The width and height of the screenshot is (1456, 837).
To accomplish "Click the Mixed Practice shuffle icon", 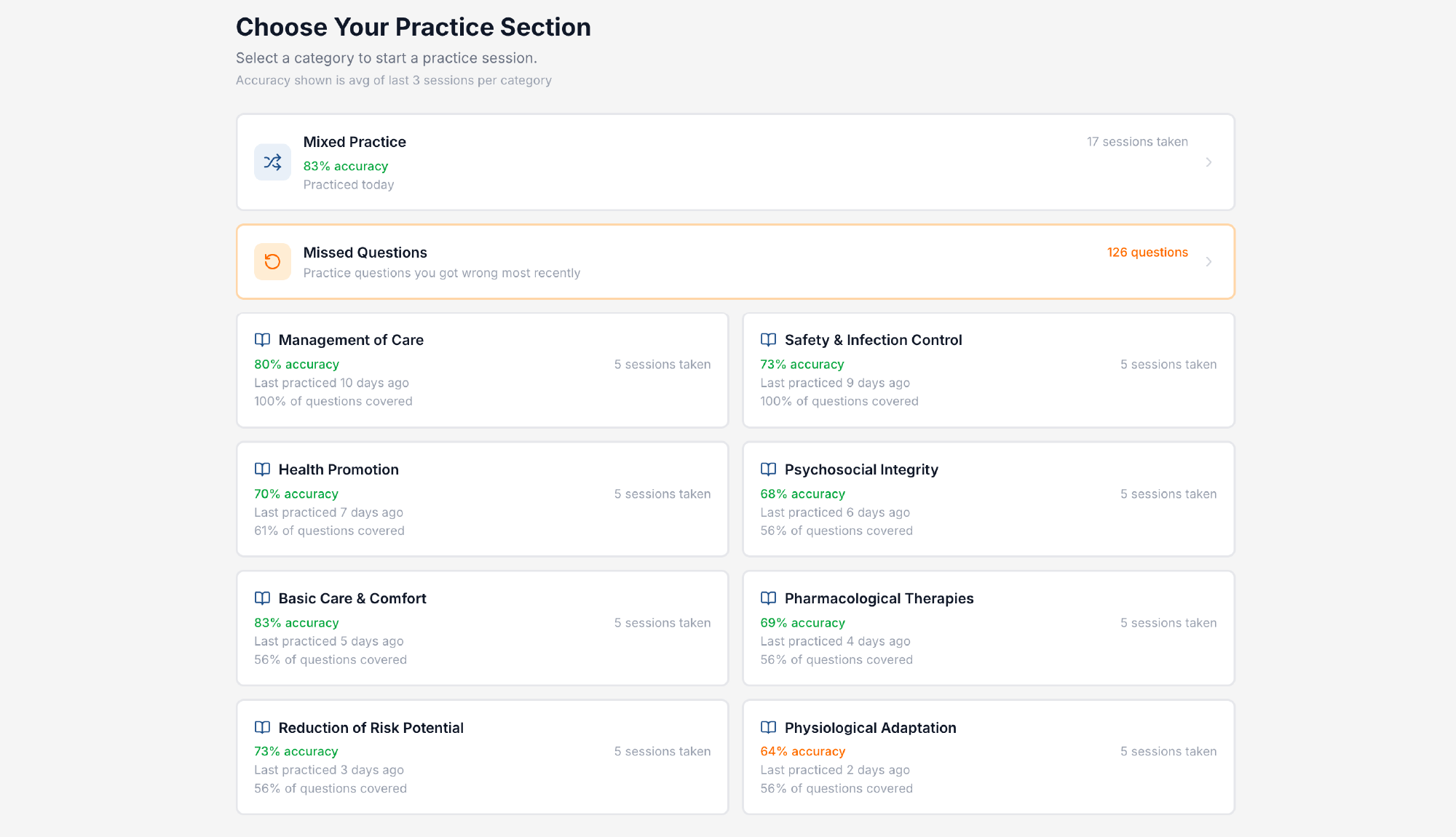I will [x=272, y=162].
